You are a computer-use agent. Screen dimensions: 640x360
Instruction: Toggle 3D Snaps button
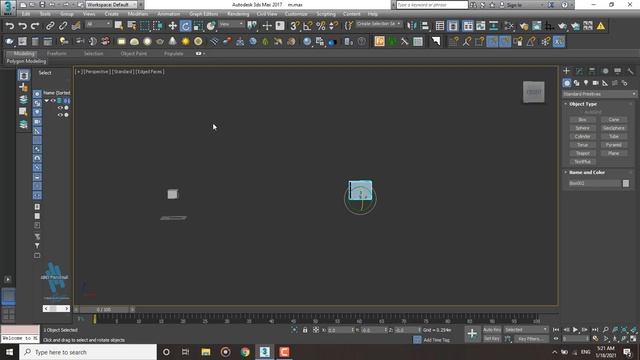295,26
